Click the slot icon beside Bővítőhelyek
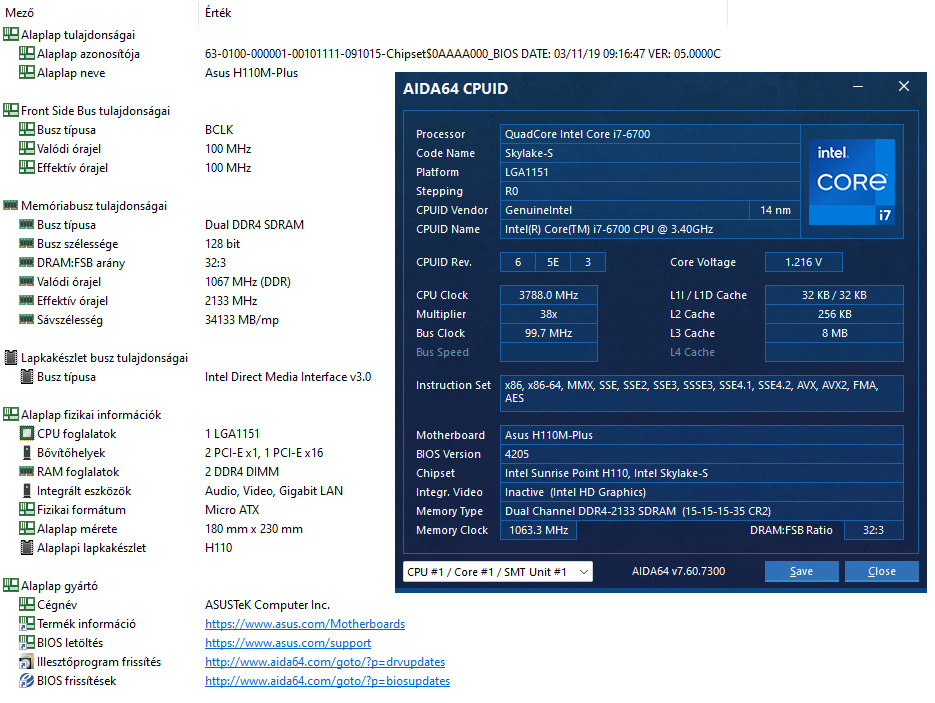The height and width of the screenshot is (703, 935). click(x=27, y=452)
